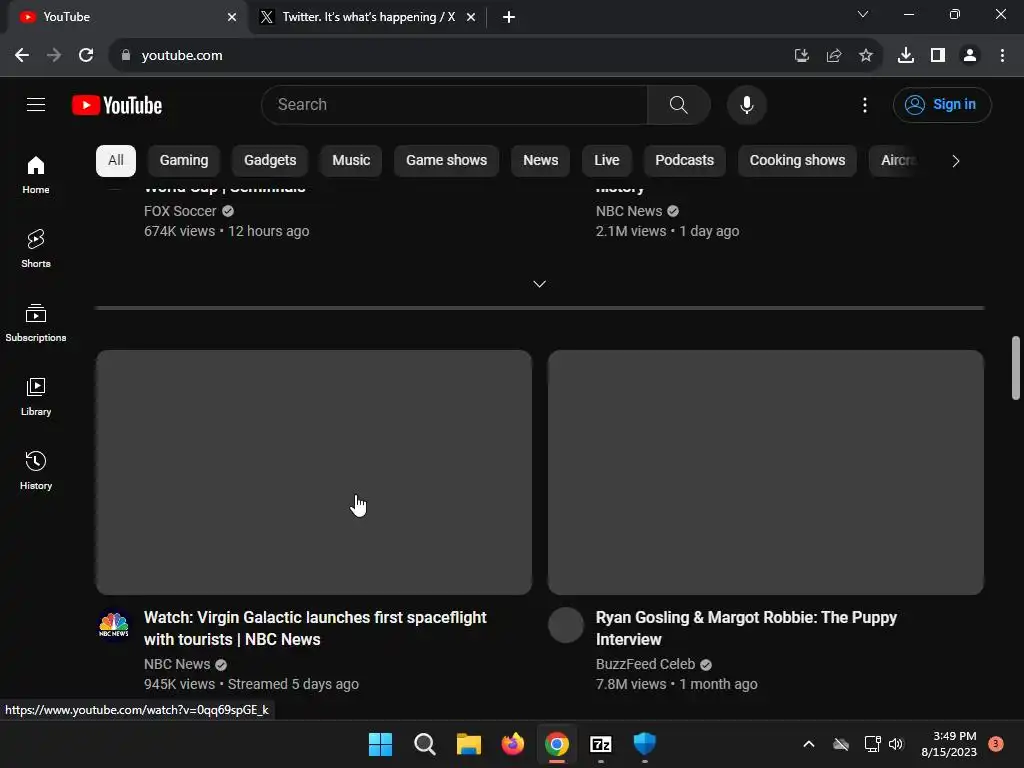
Task: Open YouTube settings three-dot menu
Action: (865, 104)
